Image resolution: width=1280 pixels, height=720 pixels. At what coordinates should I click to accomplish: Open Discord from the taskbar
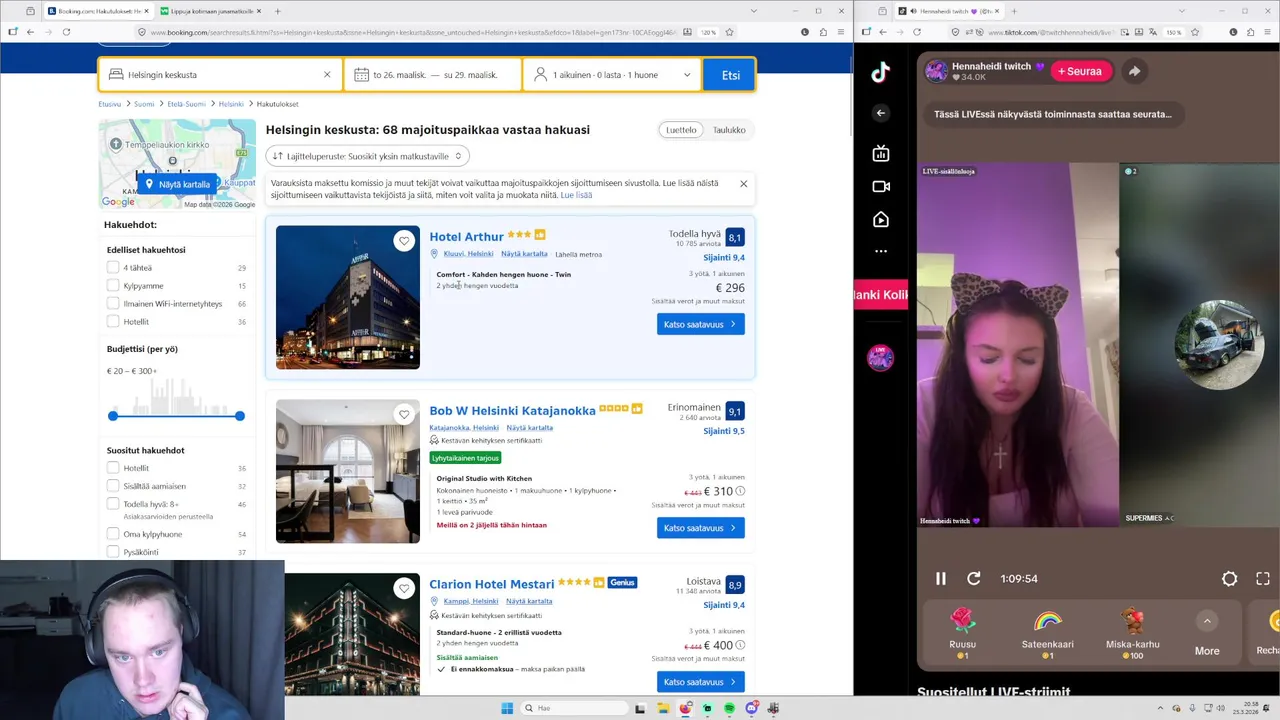coord(751,708)
